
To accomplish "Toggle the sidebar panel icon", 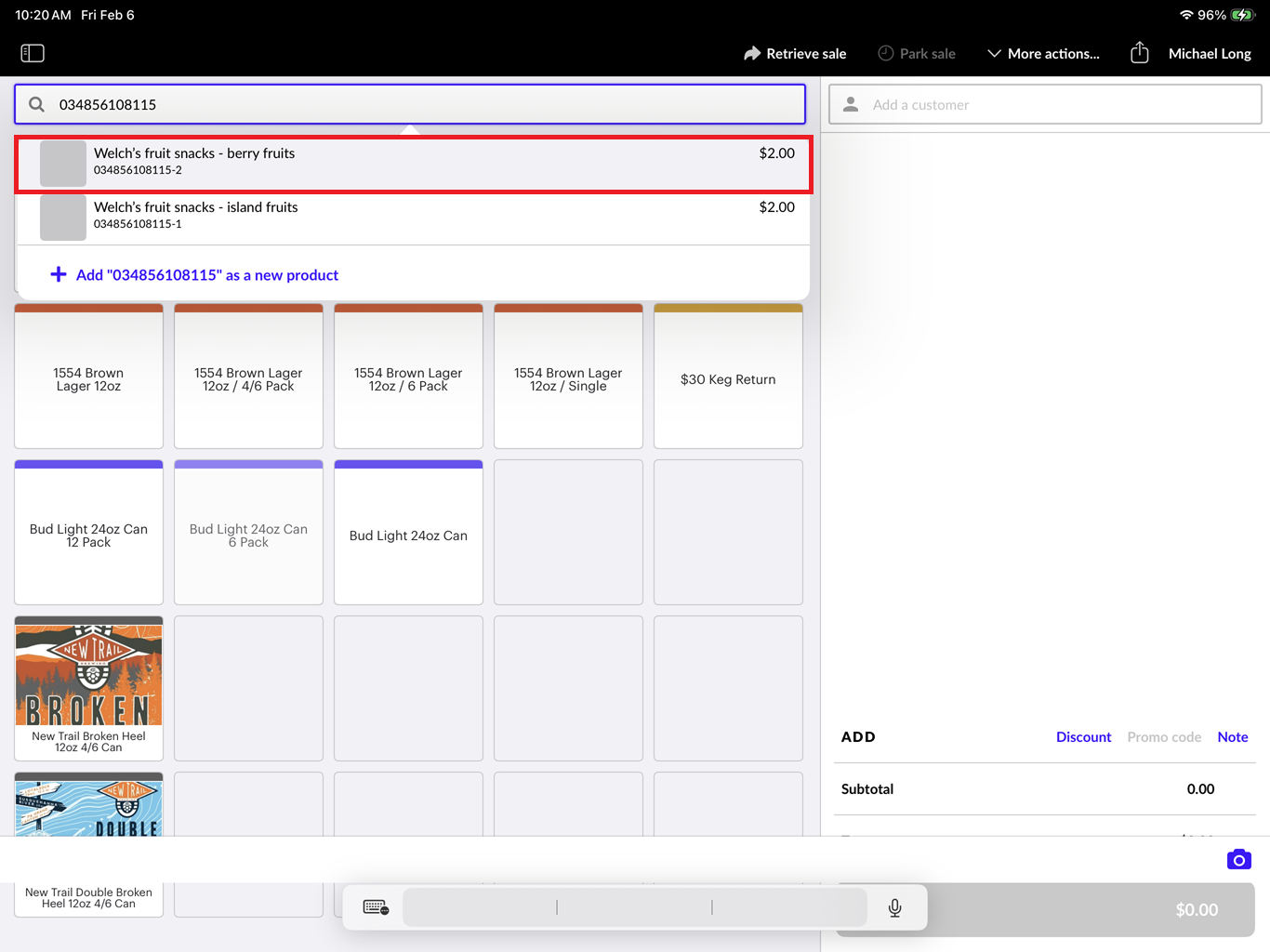I will point(33,53).
